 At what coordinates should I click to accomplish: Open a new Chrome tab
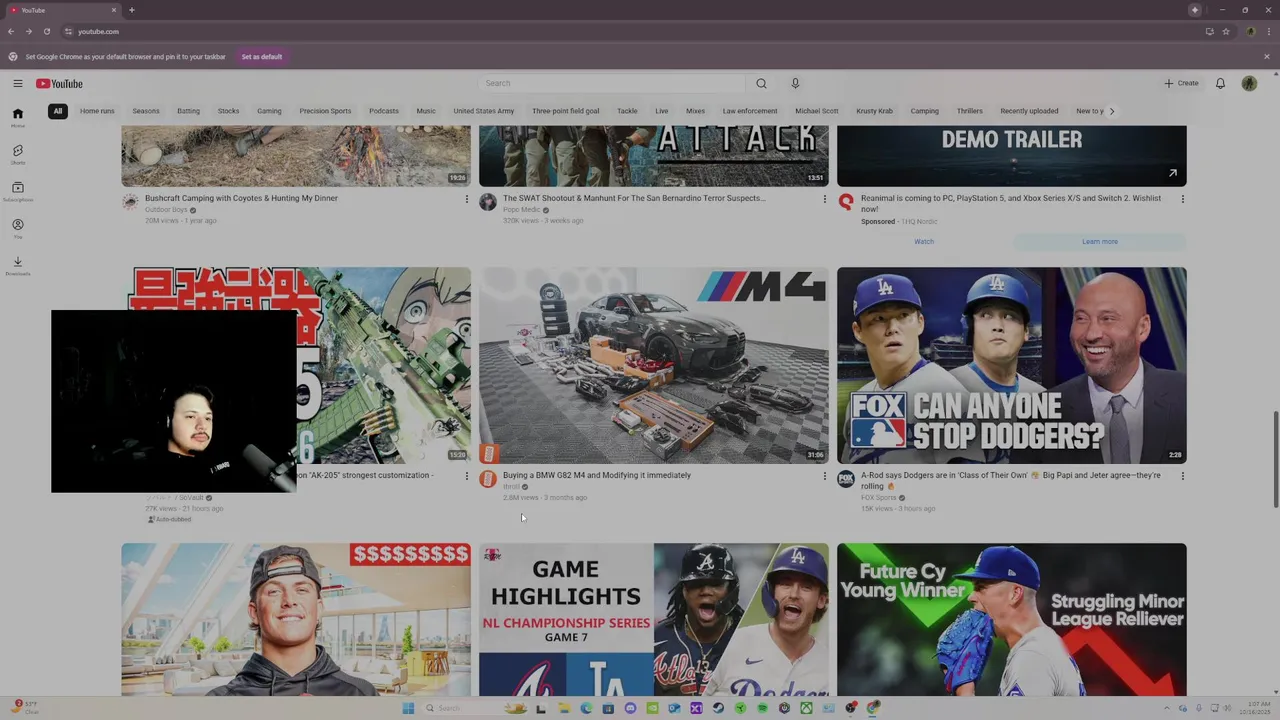[131, 10]
